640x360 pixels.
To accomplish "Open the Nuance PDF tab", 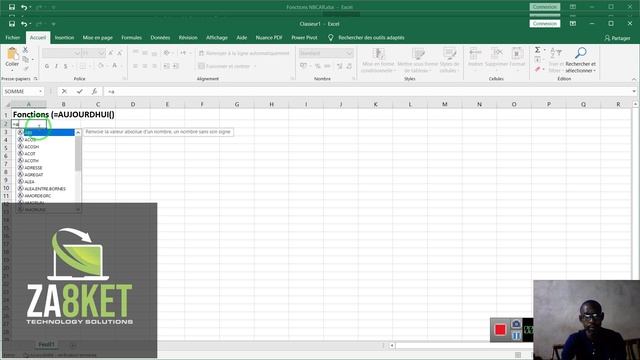I will coord(269,38).
